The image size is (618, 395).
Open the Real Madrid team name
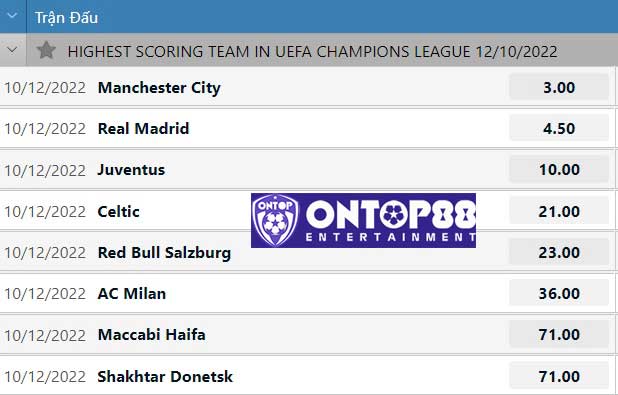(143, 129)
